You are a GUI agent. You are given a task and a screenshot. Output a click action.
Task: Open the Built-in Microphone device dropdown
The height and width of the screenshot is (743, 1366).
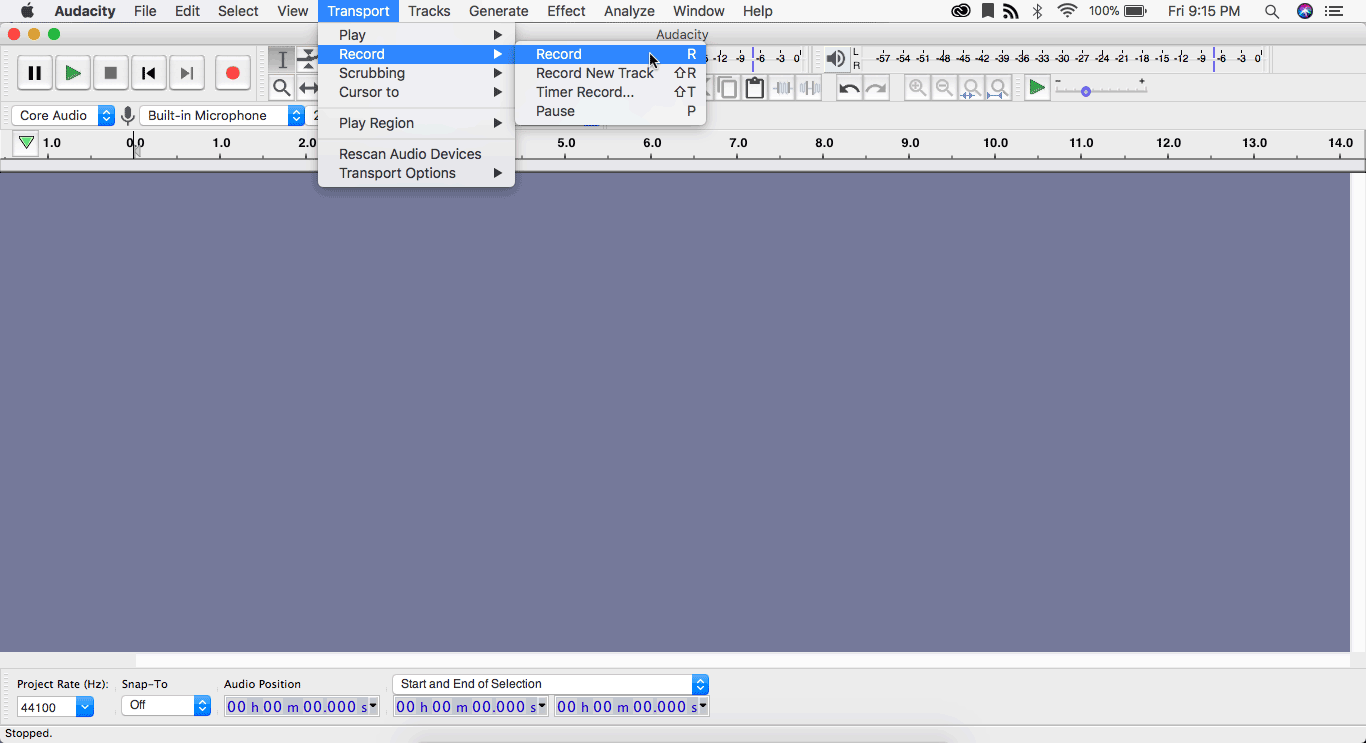(x=221, y=116)
